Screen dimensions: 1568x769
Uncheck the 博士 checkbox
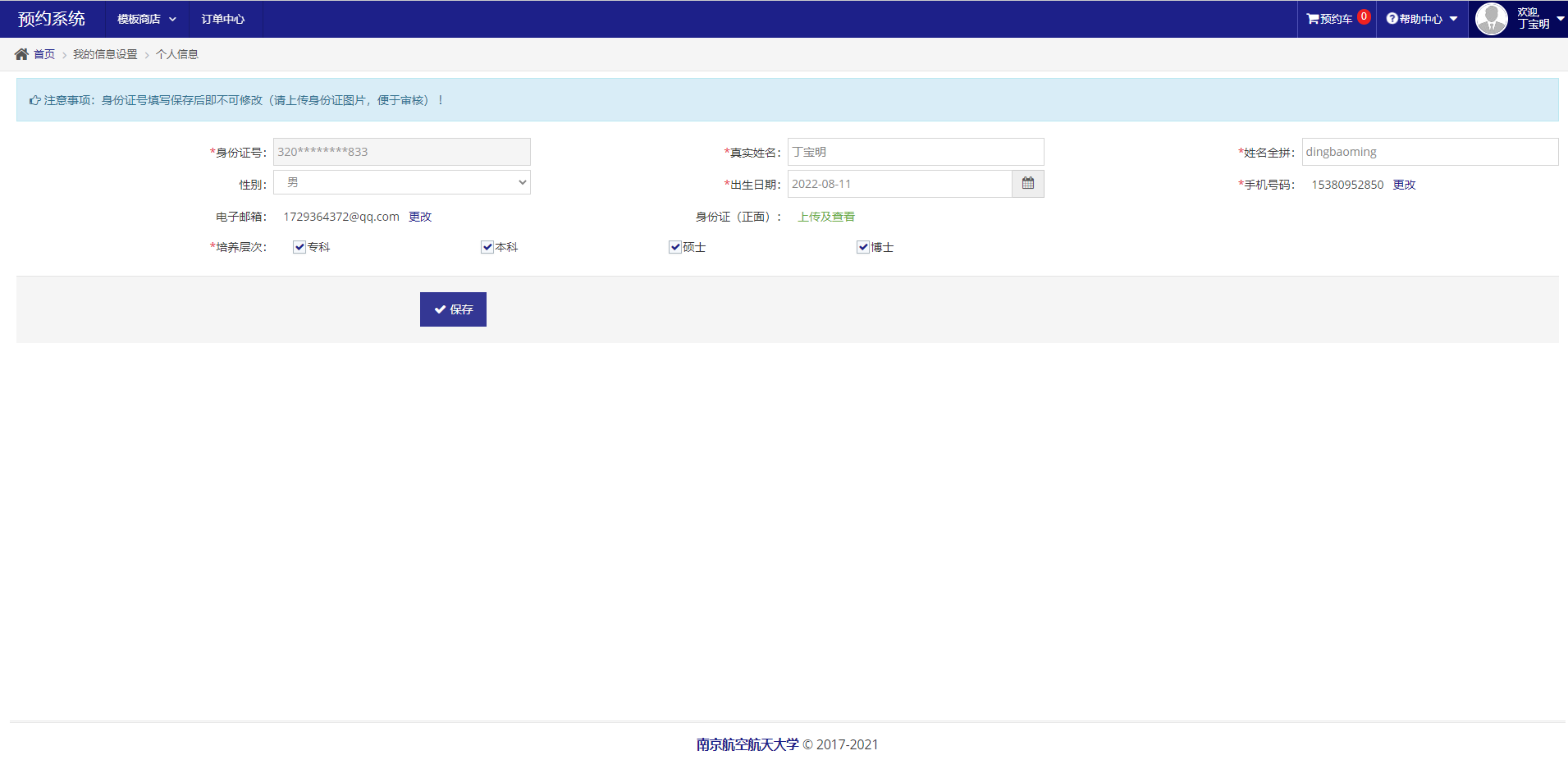coord(863,247)
